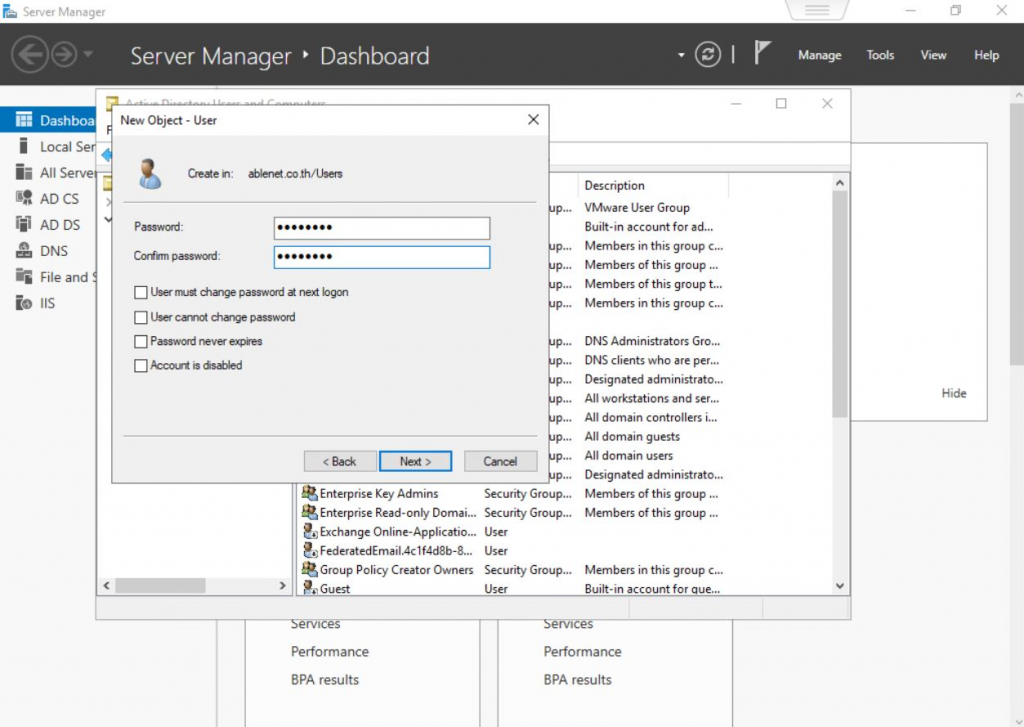Click the AD DS sidebar icon
The image size is (1024, 727).
click(x=23, y=225)
